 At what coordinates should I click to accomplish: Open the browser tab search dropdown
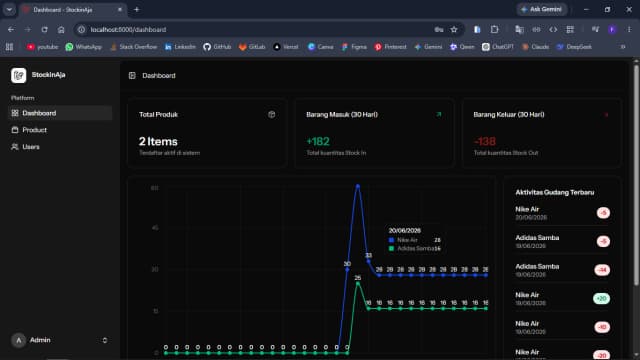tap(9, 9)
